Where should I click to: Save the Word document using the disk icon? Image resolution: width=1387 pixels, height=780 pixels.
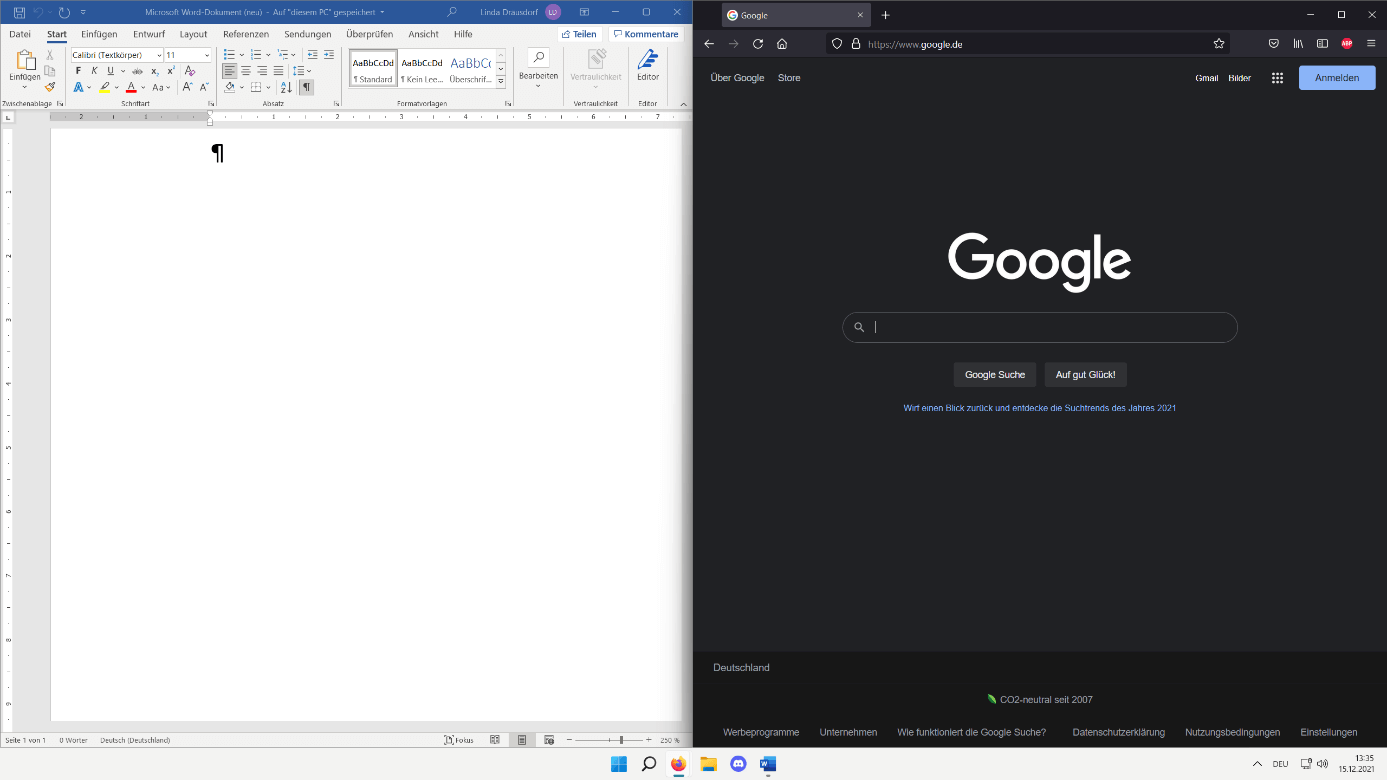pos(19,12)
